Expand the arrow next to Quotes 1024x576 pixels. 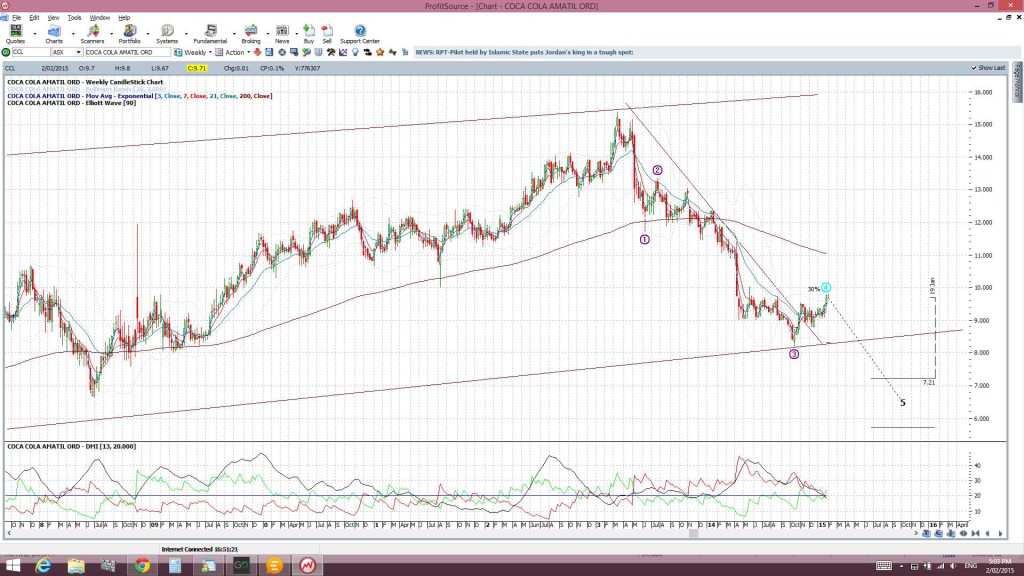tap(35, 33)
